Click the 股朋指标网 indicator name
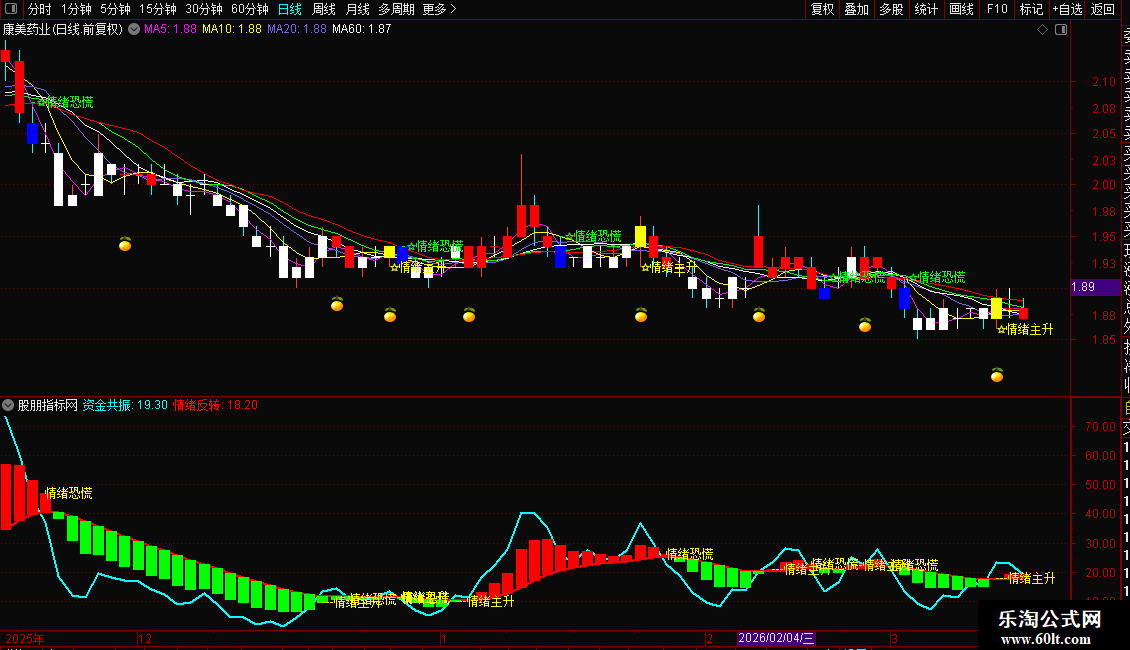This screenshot has height=650, width=1130. click(48, 406)
